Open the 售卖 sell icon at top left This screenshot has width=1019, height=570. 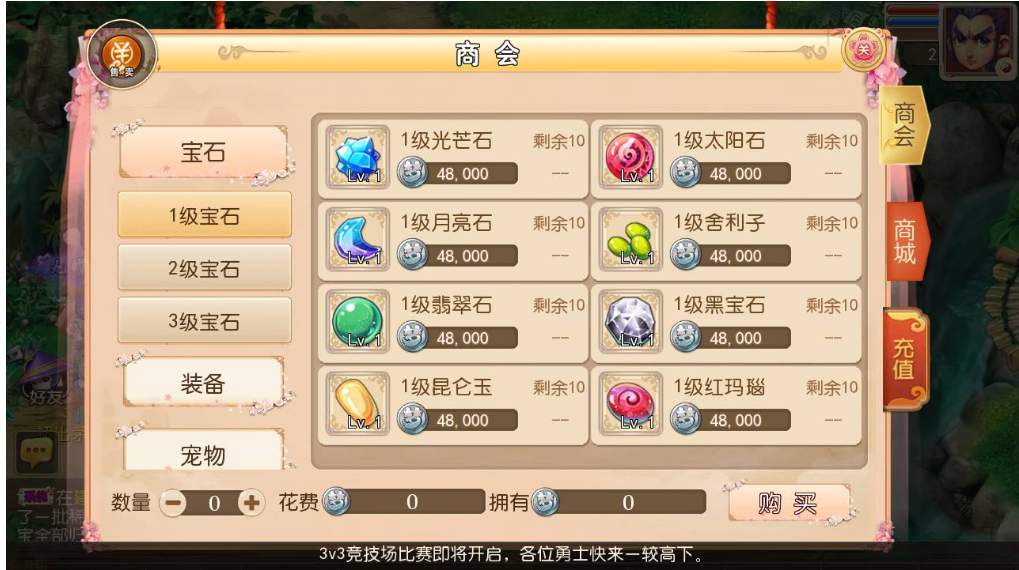pos(122,55)
